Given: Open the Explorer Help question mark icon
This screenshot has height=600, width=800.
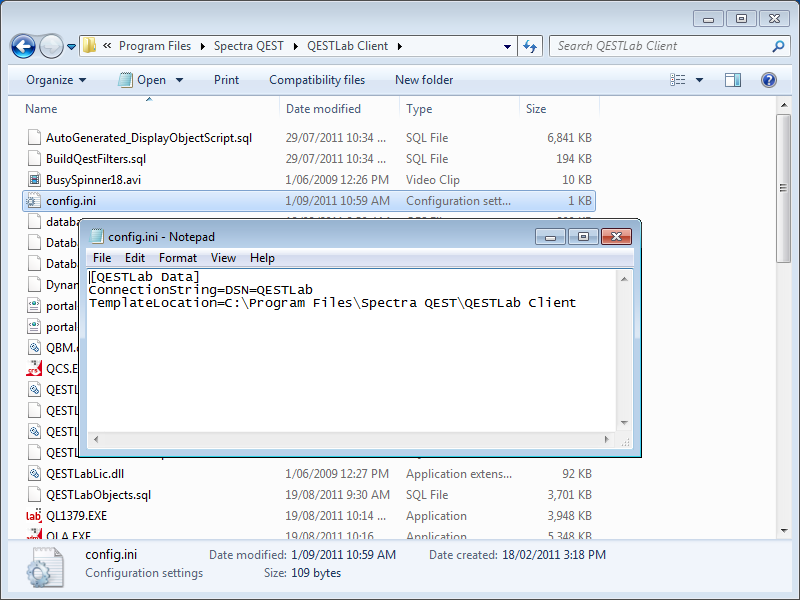Looking at the screenshot, I should click(x=769, y=80).
